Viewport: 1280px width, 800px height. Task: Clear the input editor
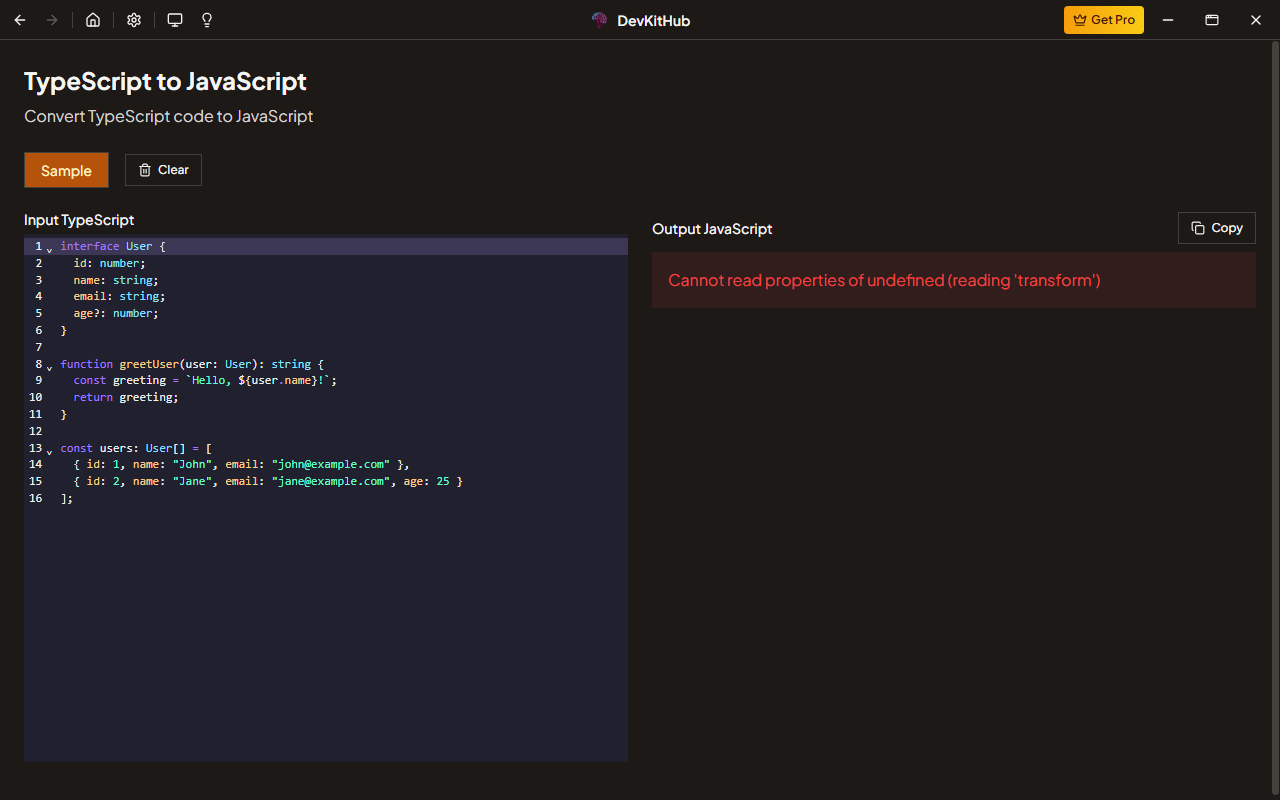coord(163,170)
